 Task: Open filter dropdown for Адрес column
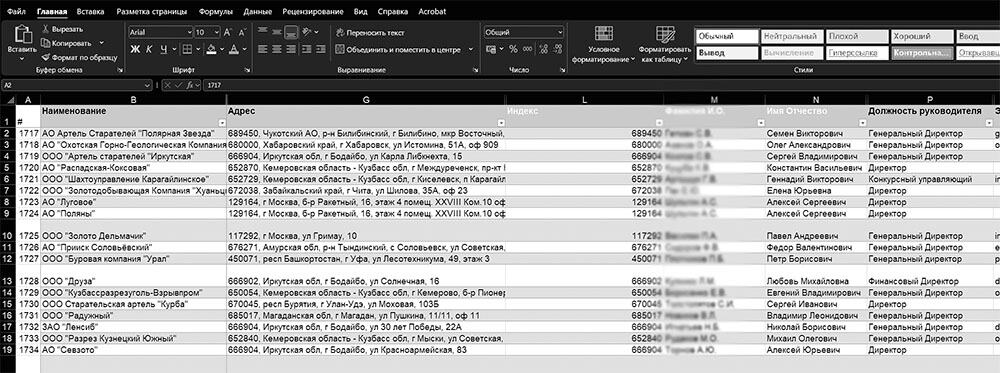(x=501, y=122)
